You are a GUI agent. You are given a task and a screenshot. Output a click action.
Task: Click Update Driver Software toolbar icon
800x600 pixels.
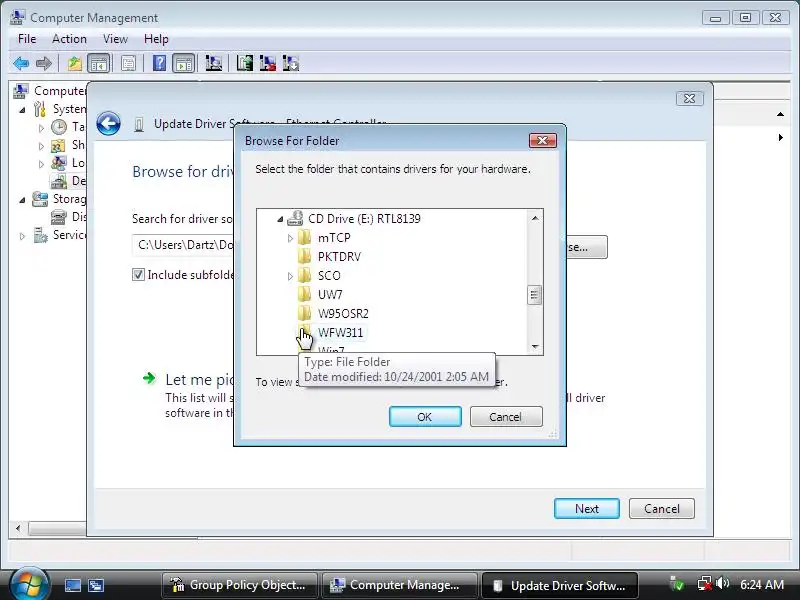point(245,64)
